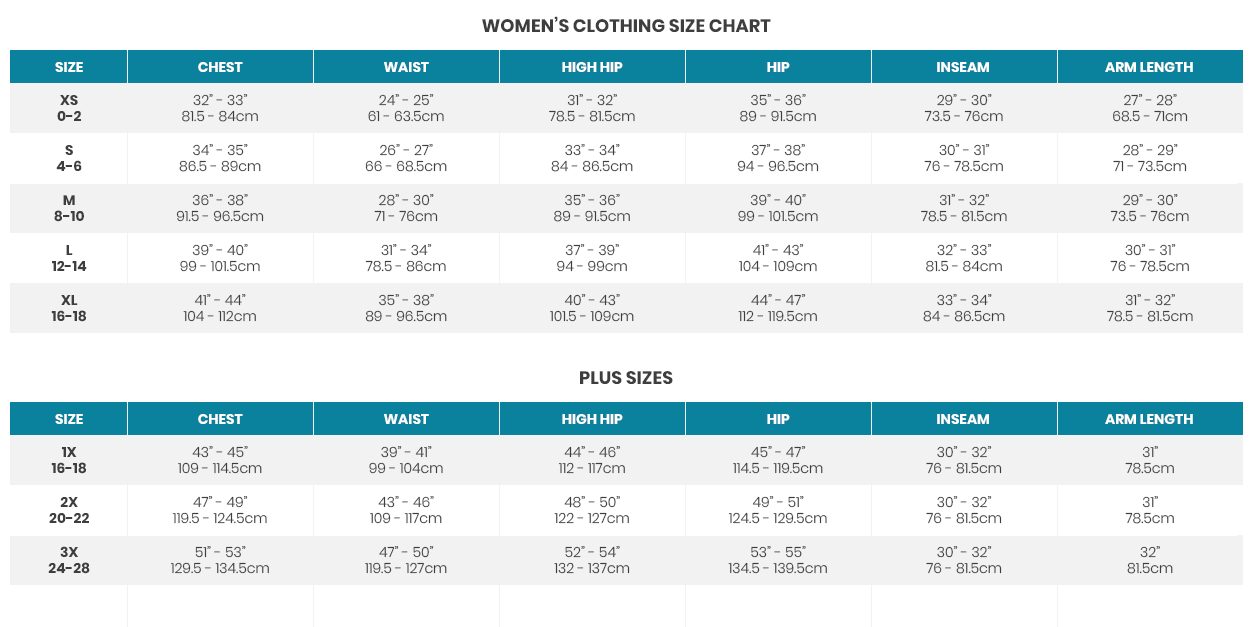Click the 3X 24-28 size label
Viewport: 1253px width, 627px height.
[x=69, y=560]
